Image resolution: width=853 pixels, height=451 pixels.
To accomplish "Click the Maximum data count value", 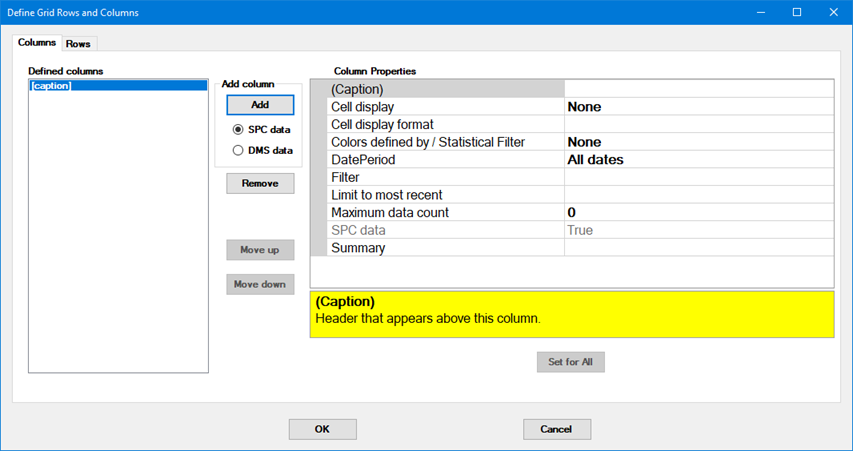I will (697, 212).
